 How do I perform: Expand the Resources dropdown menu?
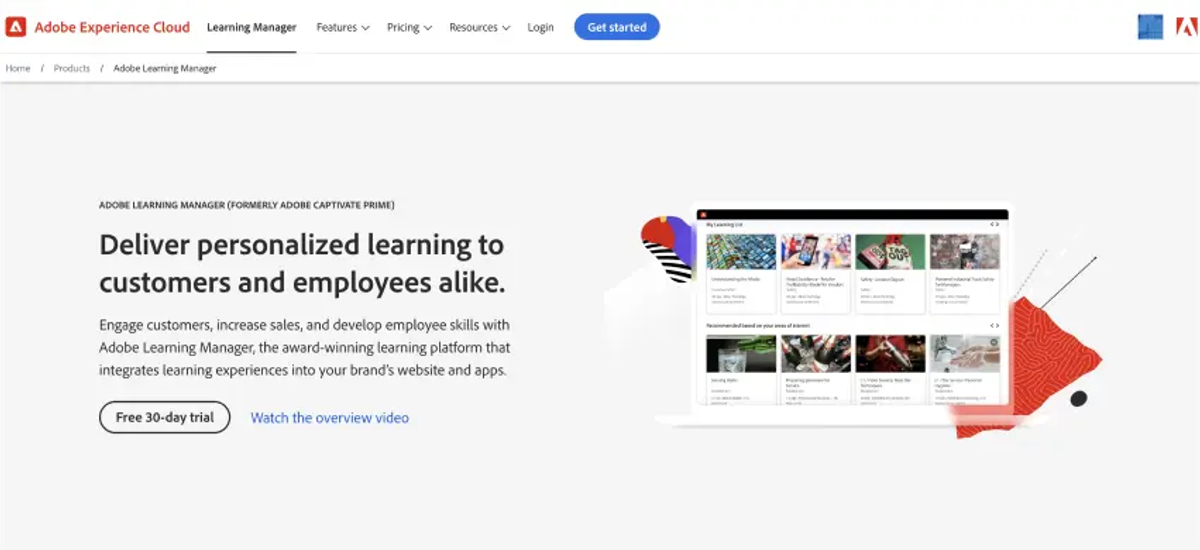pyautogui.click(x=480, y=27)
